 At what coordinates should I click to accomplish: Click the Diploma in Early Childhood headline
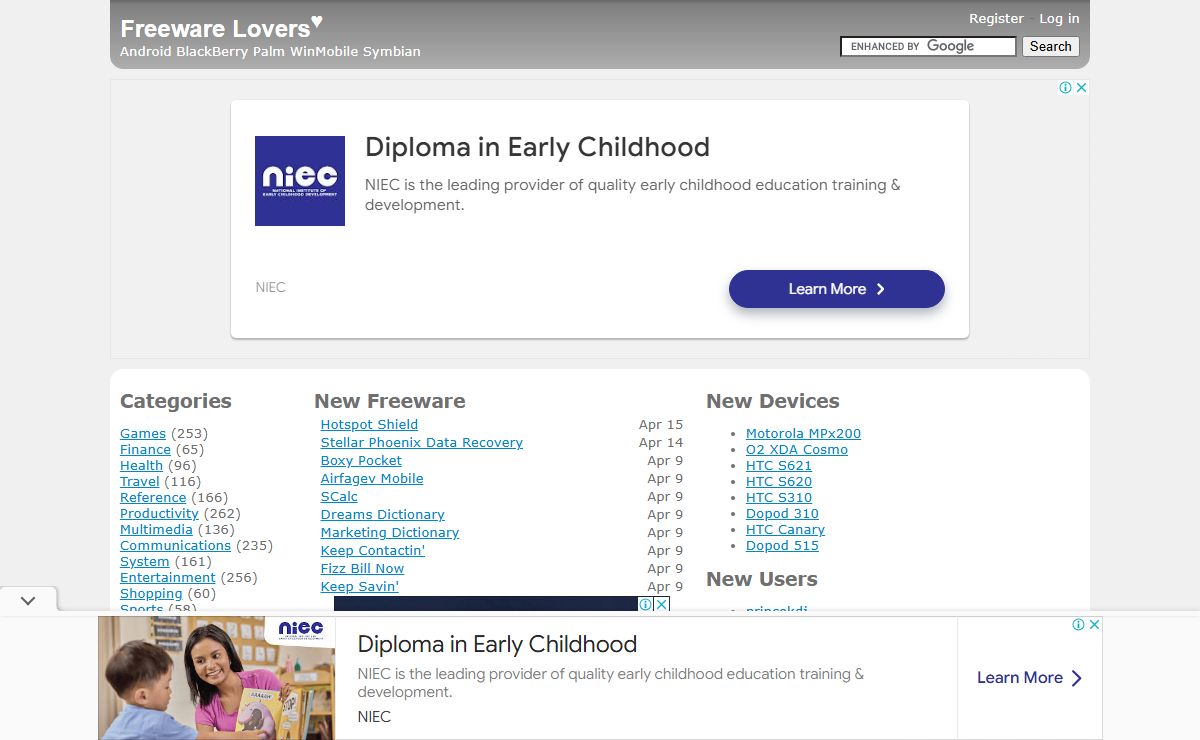pyautogui.click(x=537, y=147)
